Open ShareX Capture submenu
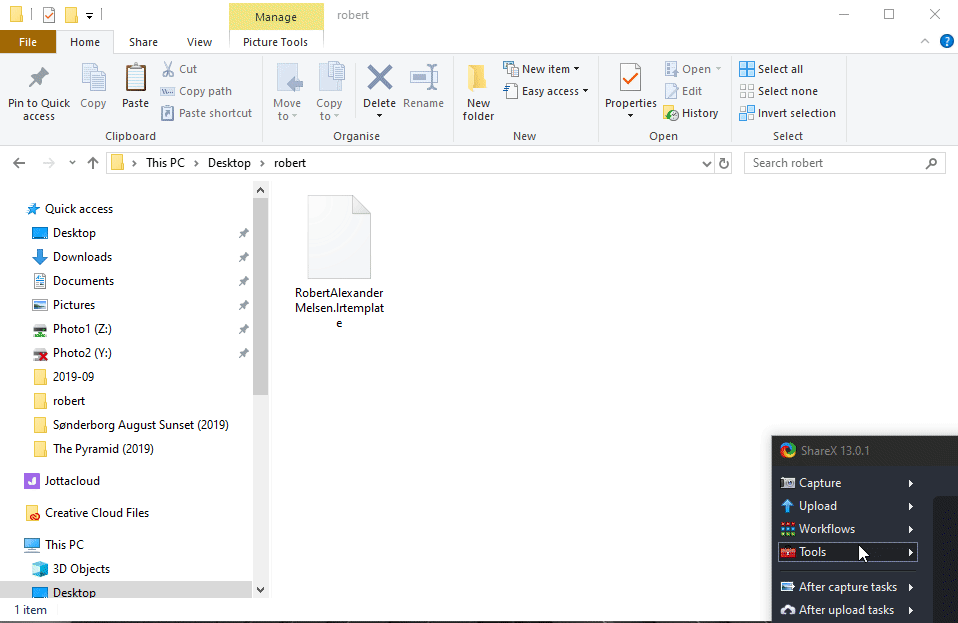The width and height of the screenshot is (958, 623). click(847, 483)
